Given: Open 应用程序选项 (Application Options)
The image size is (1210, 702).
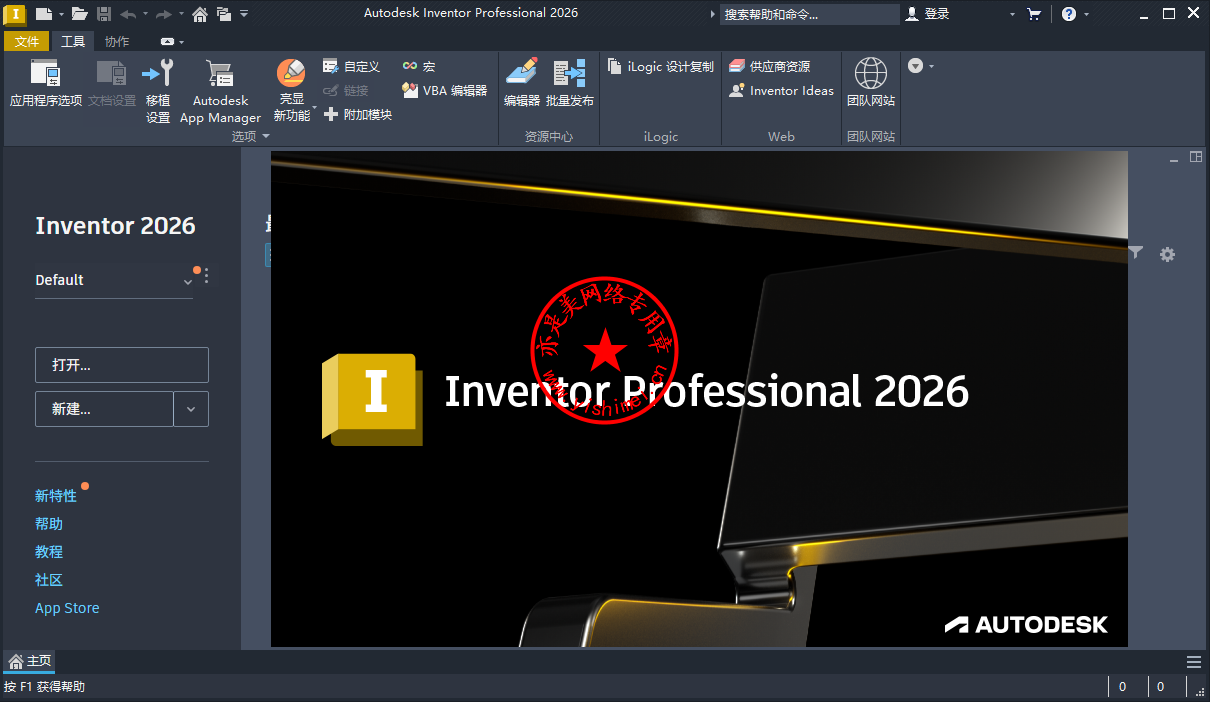Looking at the screenshot, I should click(x=46, y=82).
